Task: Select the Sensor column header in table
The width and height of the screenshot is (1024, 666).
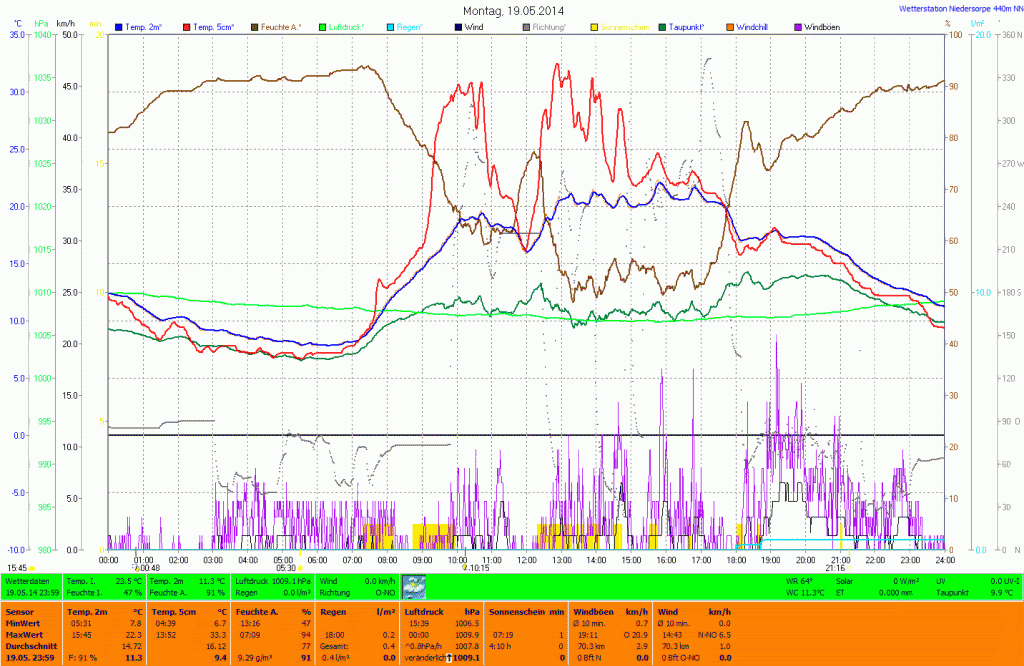Action: pos(19,610)
